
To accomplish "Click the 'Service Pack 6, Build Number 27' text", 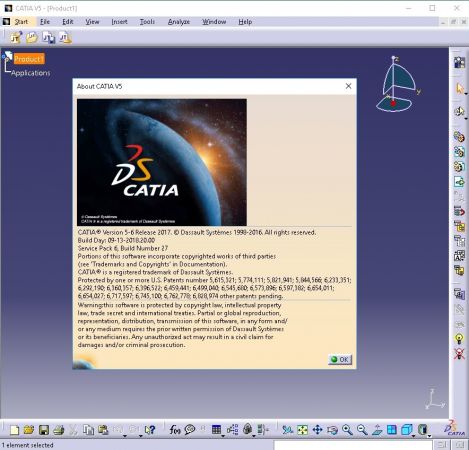I will (123, 248).
